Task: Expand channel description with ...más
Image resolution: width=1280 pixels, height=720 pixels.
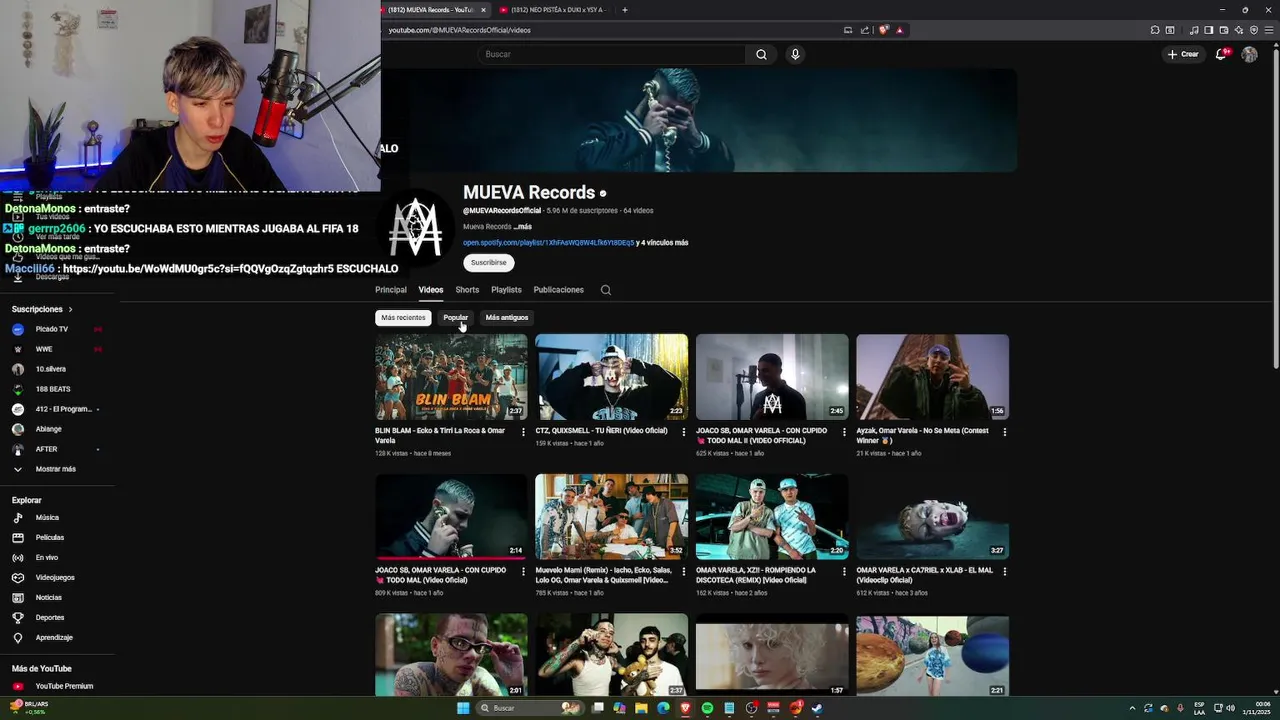Action: click(x=524, y=227)
